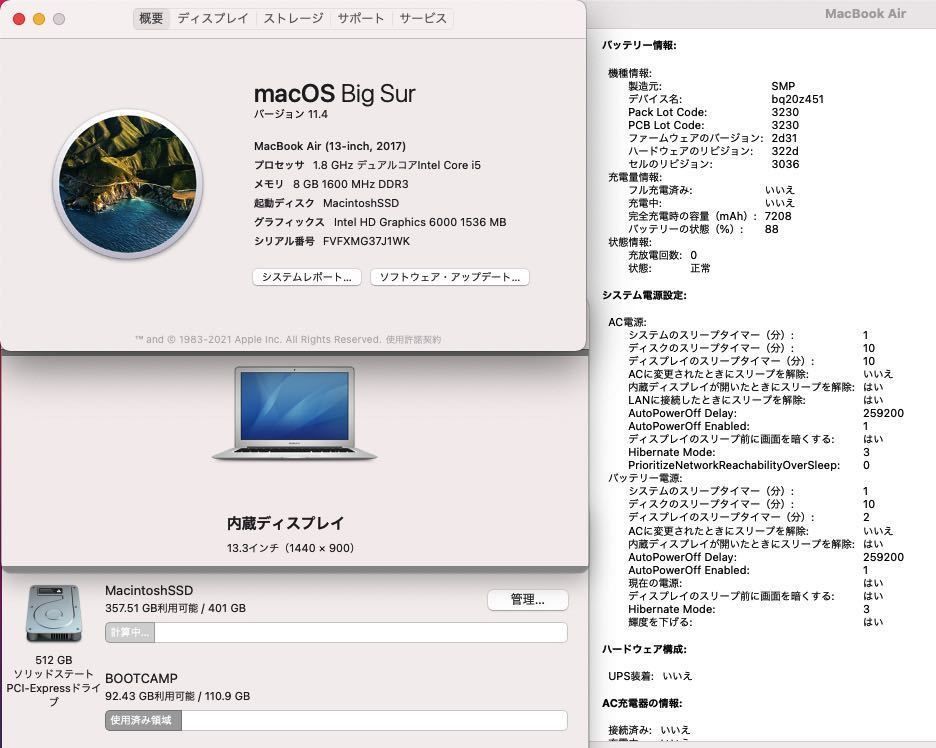The width and height of the screenshot is (936, 748).
Task: Click the 13.3インチ (1440 × 900) text
Action: point(290,548)
